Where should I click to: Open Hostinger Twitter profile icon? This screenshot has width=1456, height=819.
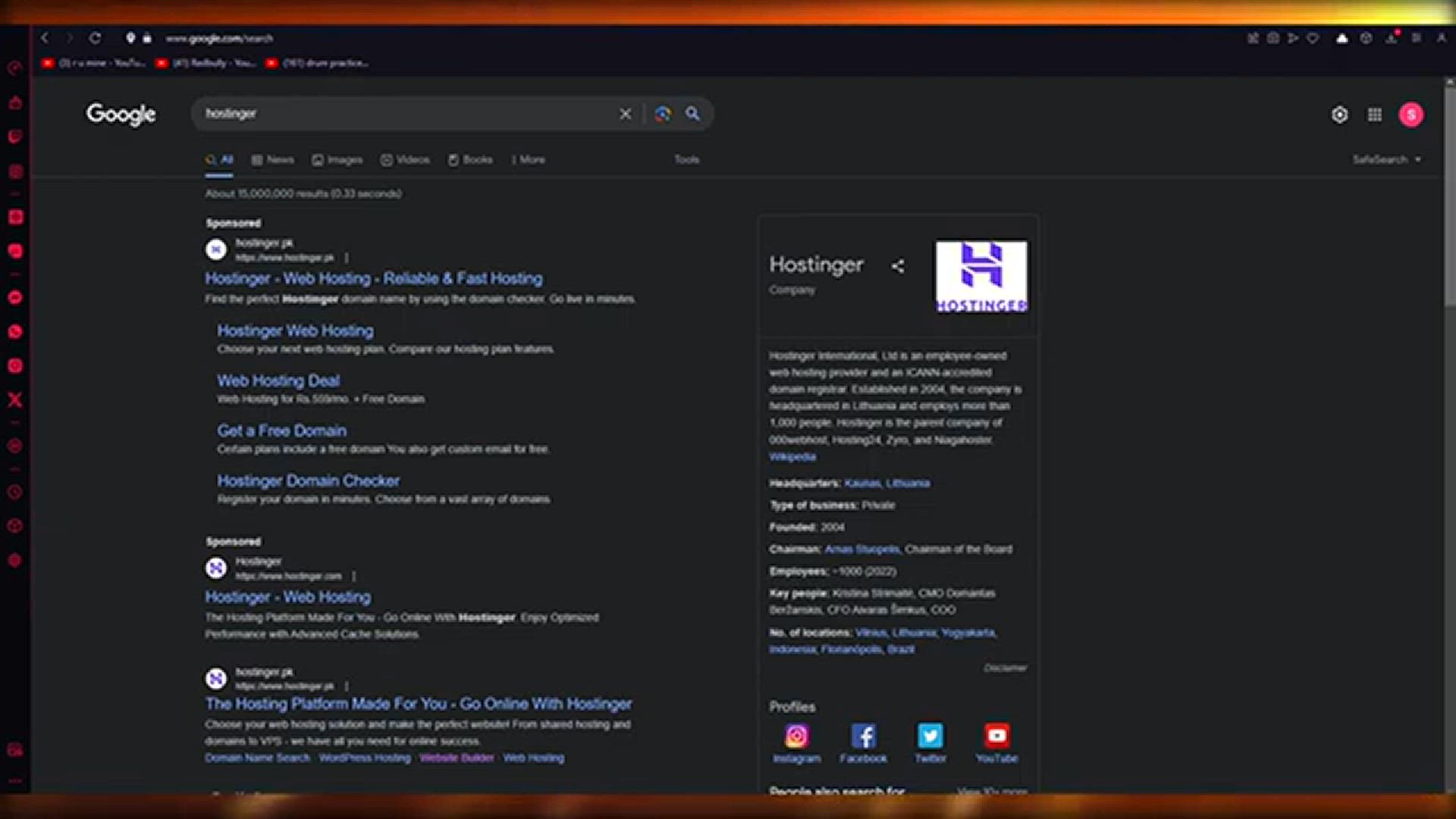click(x=930, y=736)
